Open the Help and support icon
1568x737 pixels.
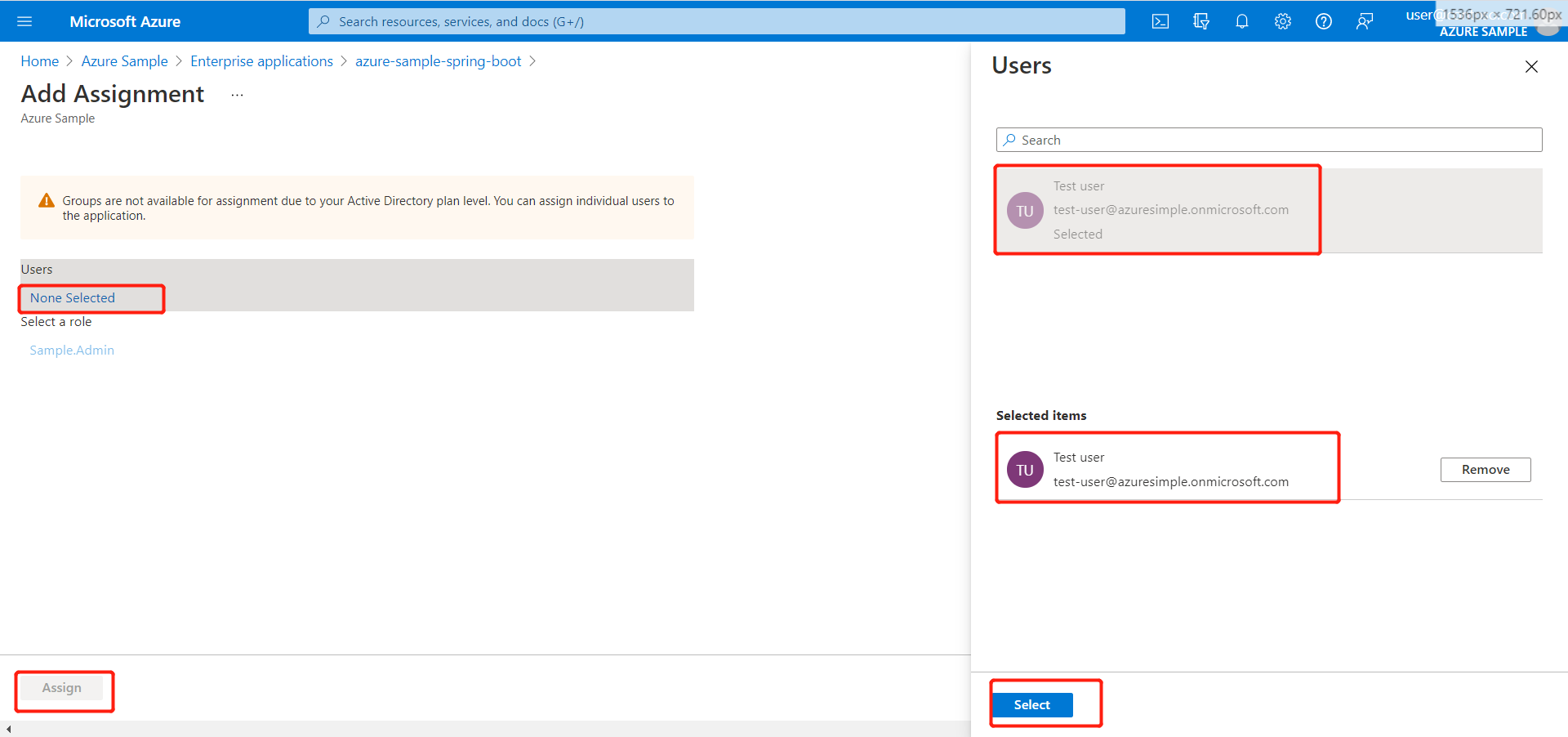tap(1323, 21)
